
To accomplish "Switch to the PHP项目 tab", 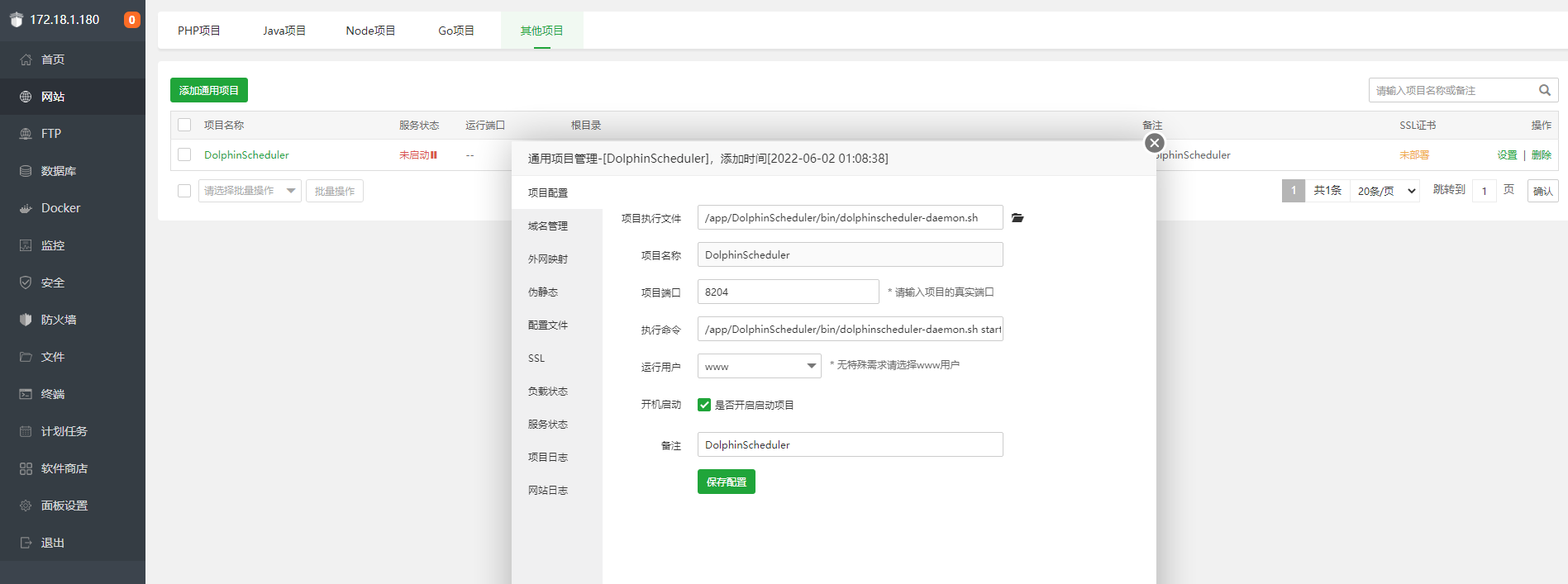I will (199, 31).
